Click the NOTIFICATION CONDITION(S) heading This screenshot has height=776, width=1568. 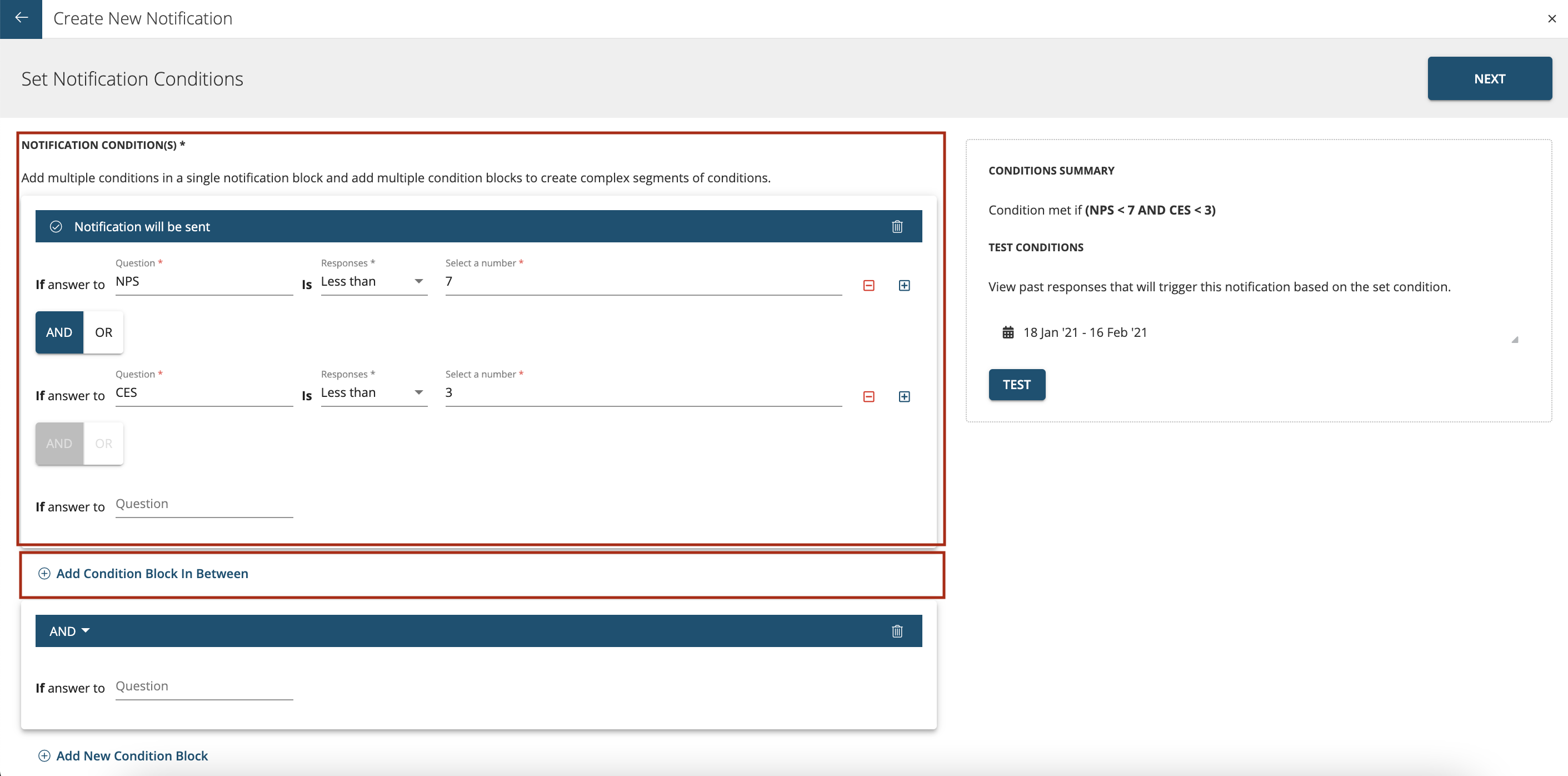pyautogui.click(x=103, y=146)
